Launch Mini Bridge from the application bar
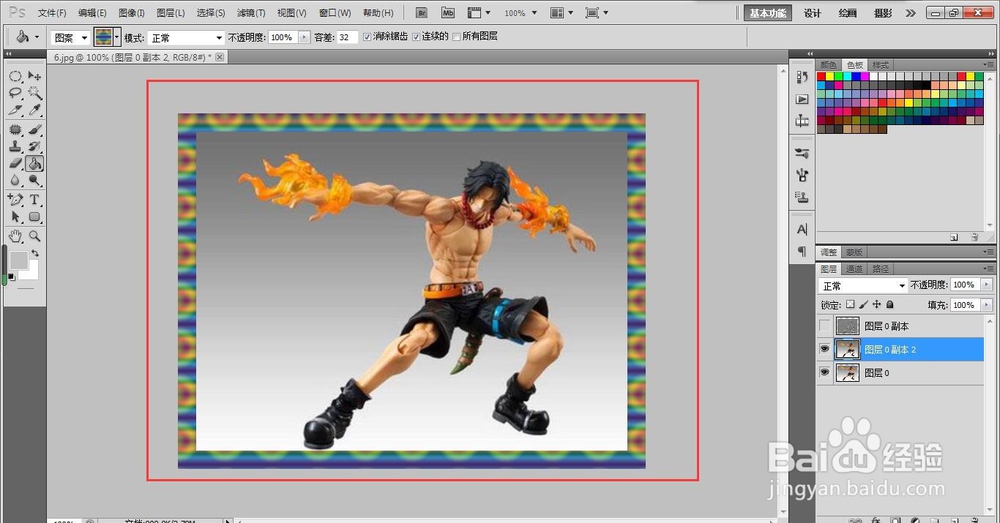Viewport: 1000px width, 523px height. coord(448,13)
